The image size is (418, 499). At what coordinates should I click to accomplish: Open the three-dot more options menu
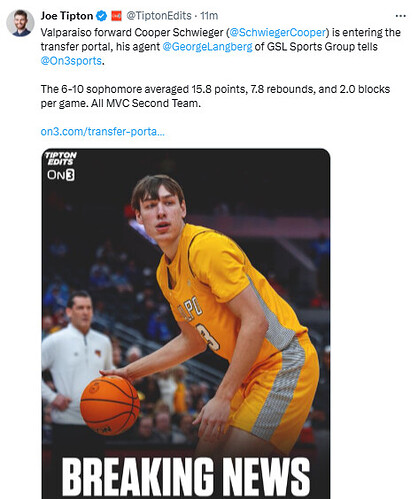400,16
